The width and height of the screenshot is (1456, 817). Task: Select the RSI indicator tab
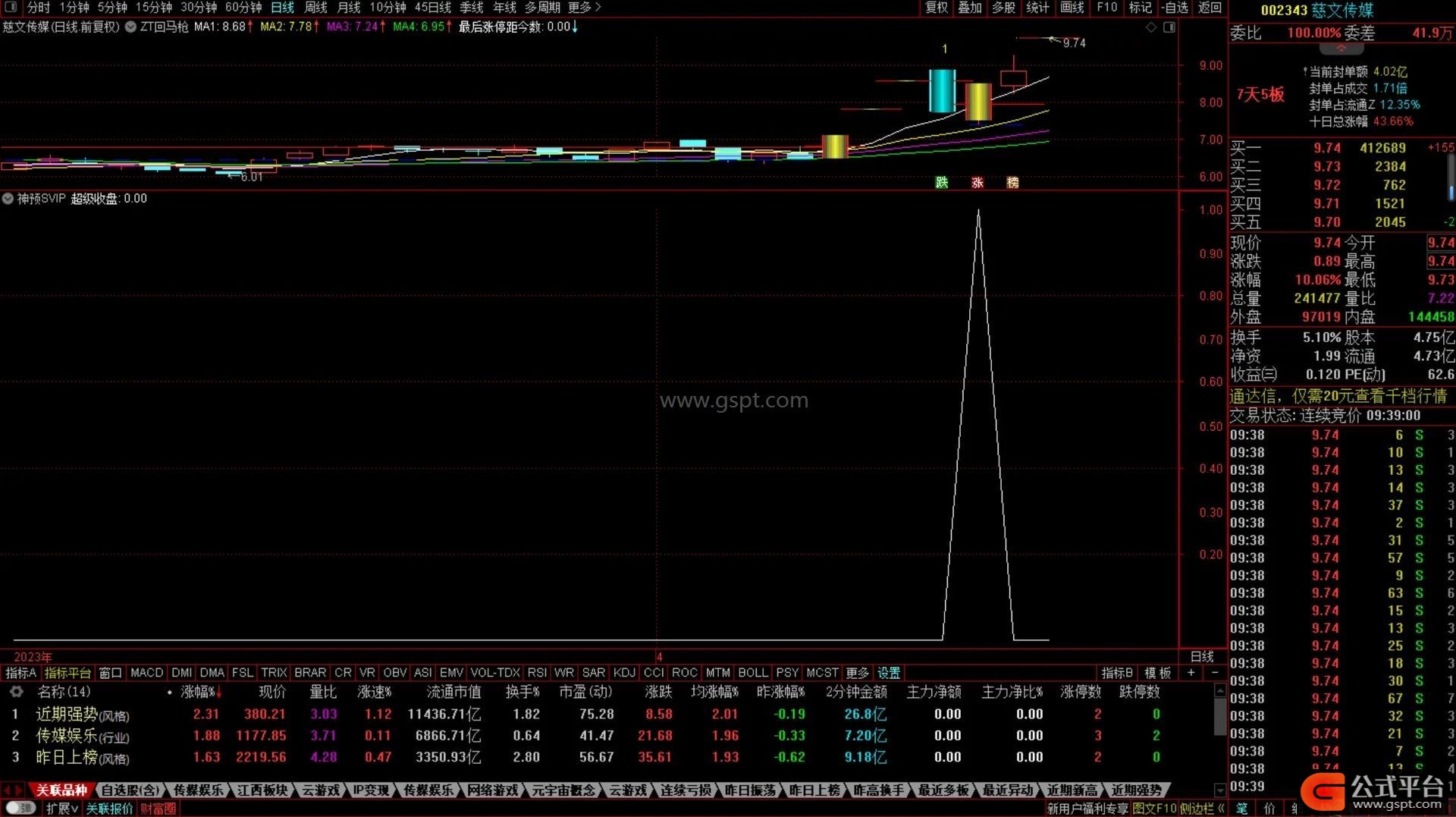537,673
